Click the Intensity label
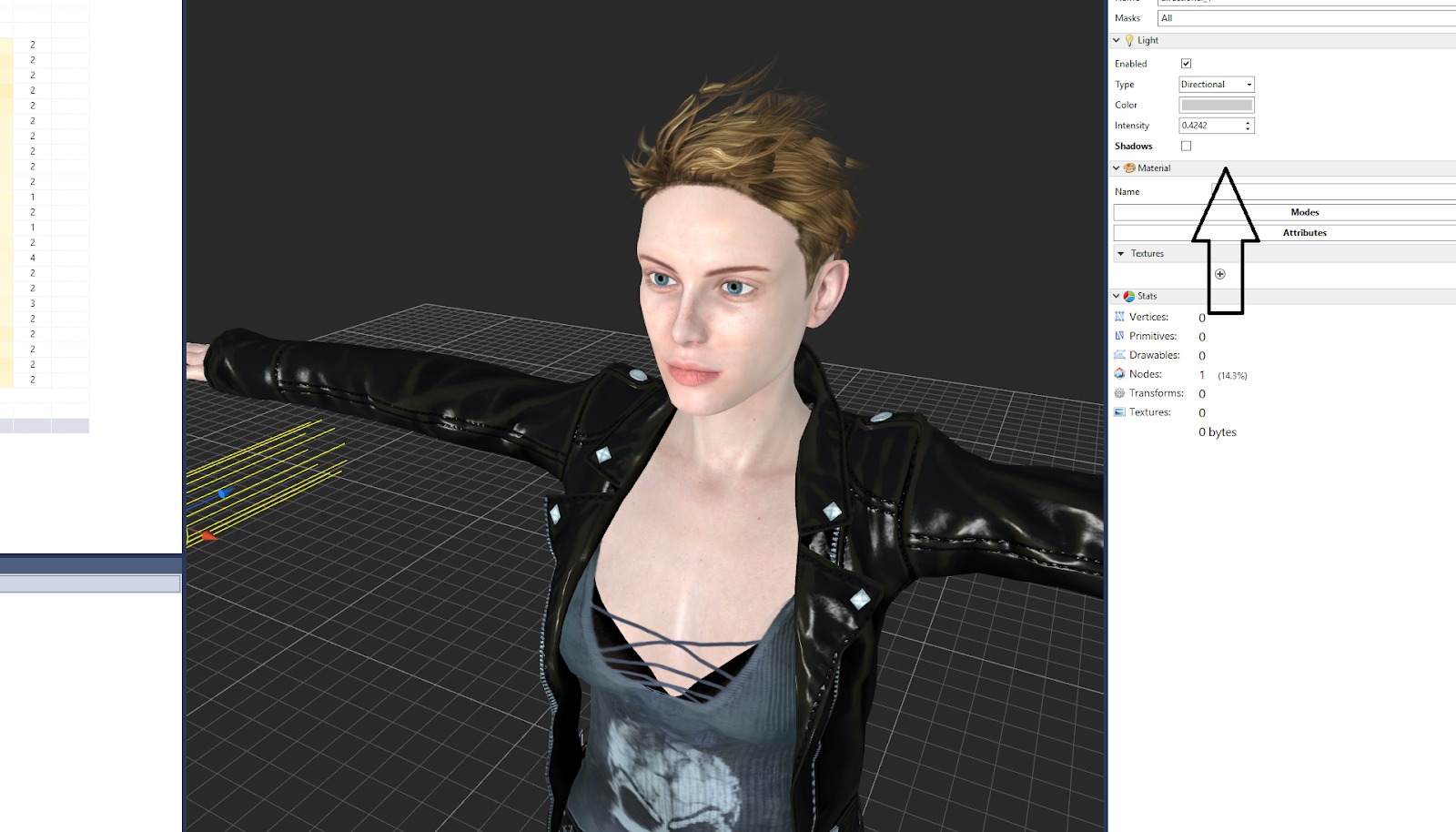The height and width of the screenshot is (832, 1456). click(1132, 126)
